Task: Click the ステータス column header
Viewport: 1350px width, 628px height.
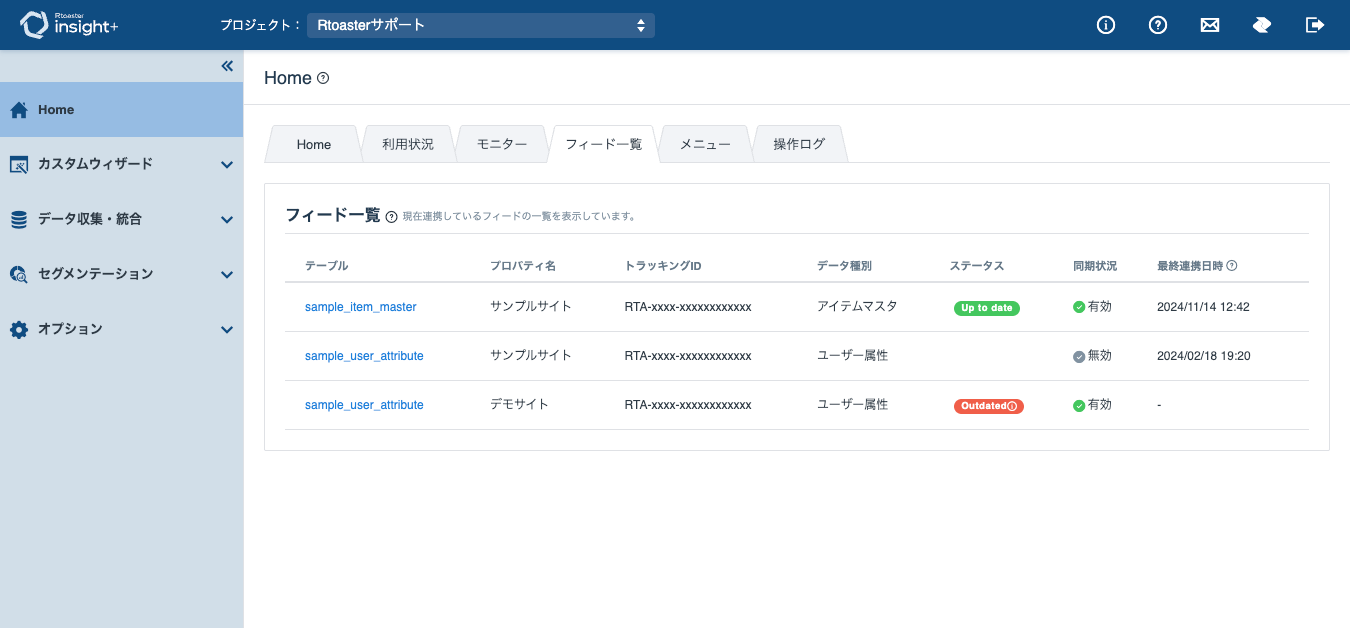Action: coord(977,266)
